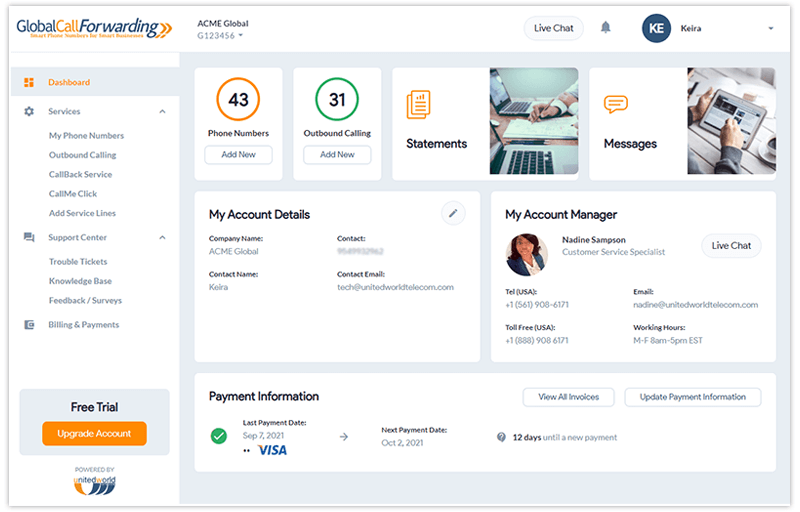Click View All Invoices
This screenshot has height=512, width=800.
pos(568,397)
